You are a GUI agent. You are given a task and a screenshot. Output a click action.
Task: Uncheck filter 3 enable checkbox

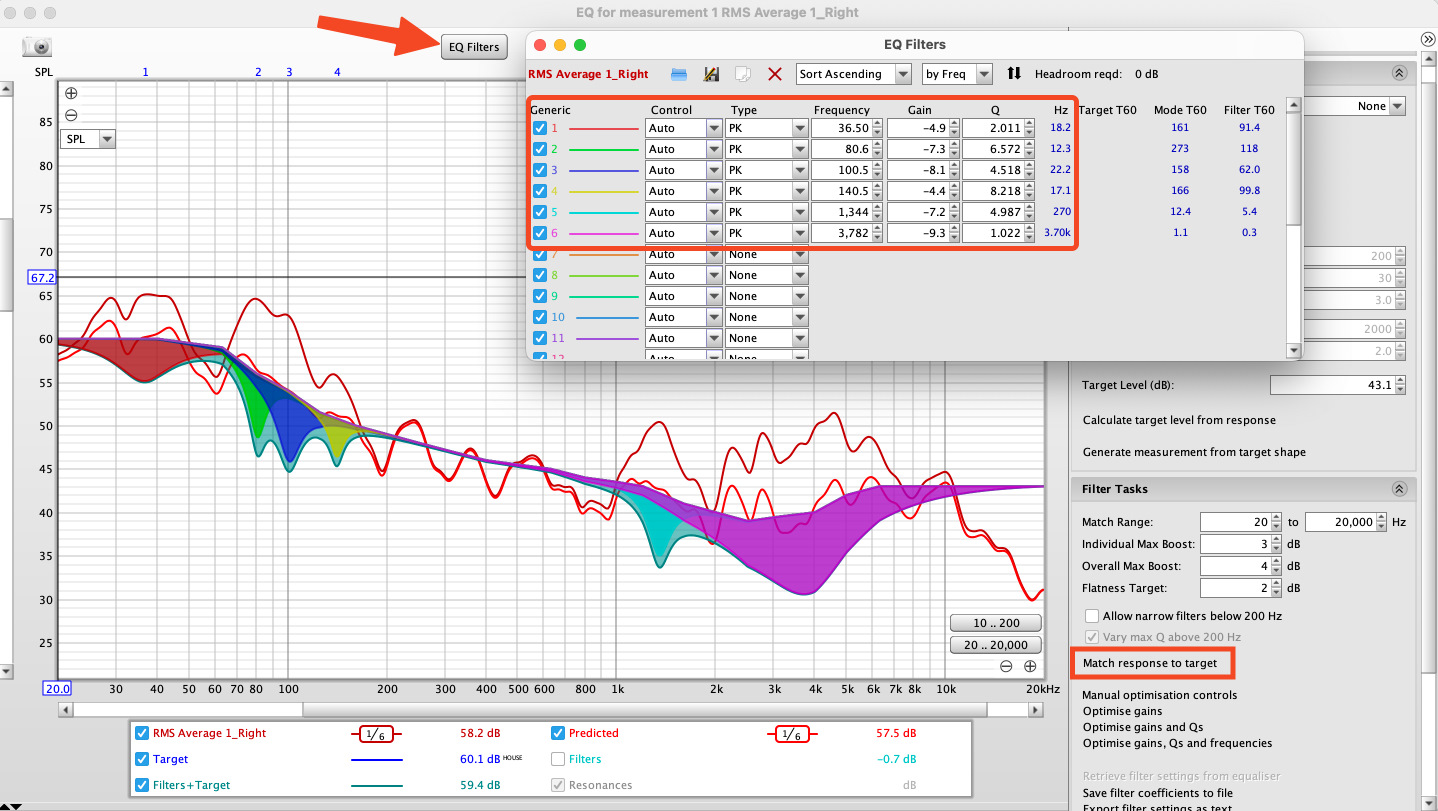[540, 170]
